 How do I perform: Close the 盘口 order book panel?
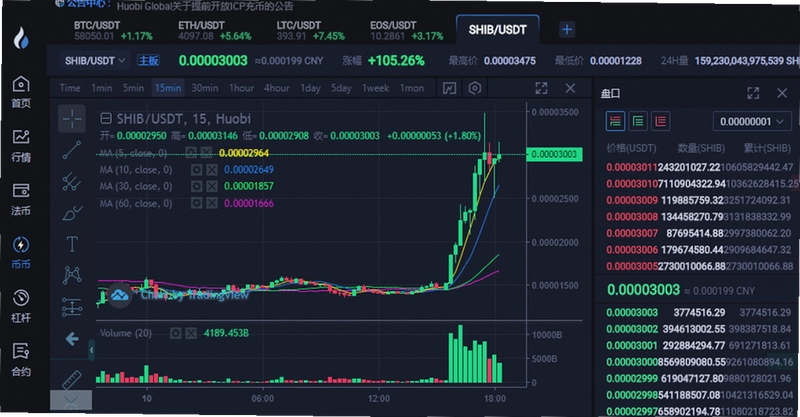coord(782,93)
